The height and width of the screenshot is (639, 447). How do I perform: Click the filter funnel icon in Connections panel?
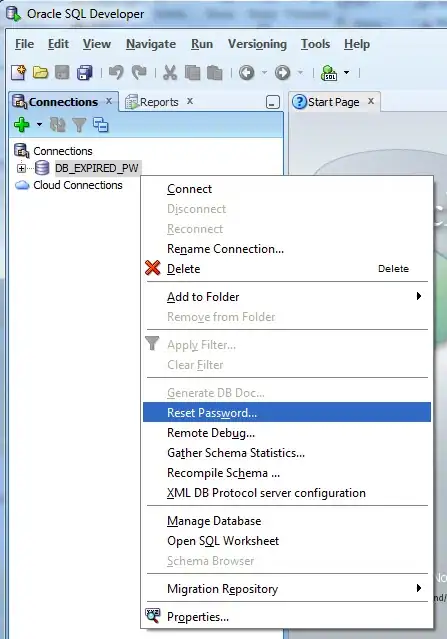point(79,125)
